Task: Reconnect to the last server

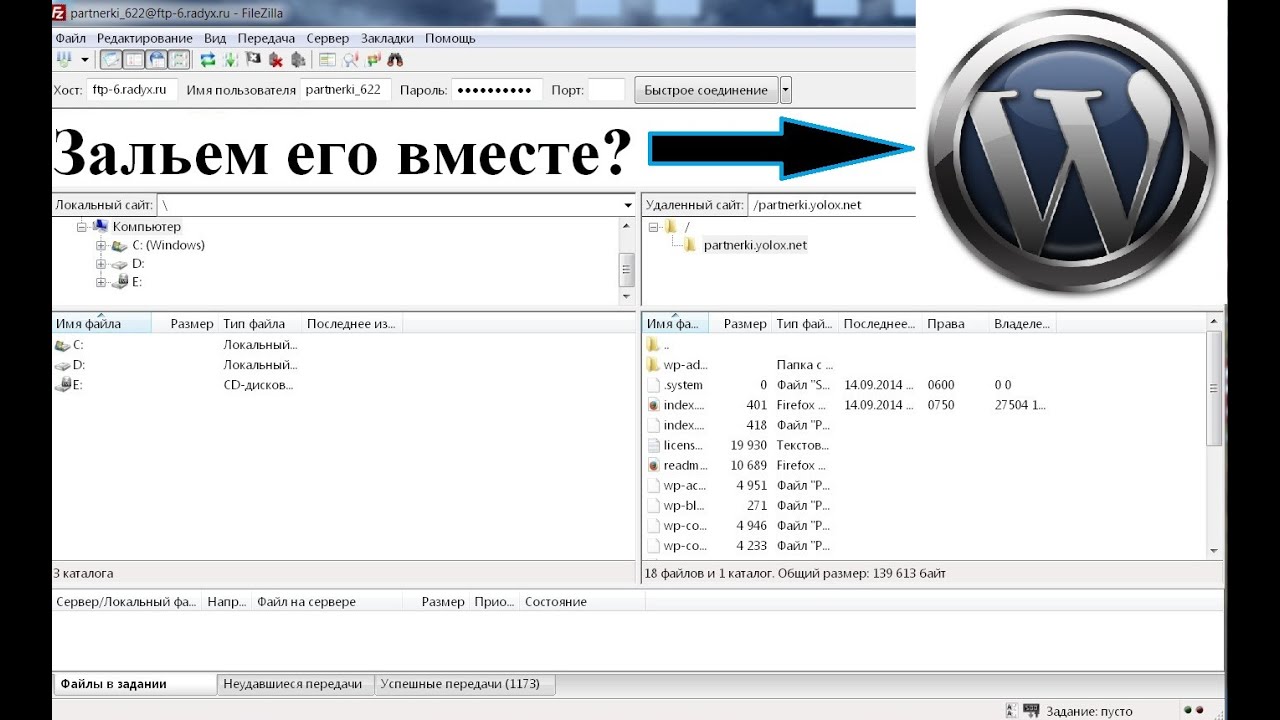Action: [x=298, y=60]
